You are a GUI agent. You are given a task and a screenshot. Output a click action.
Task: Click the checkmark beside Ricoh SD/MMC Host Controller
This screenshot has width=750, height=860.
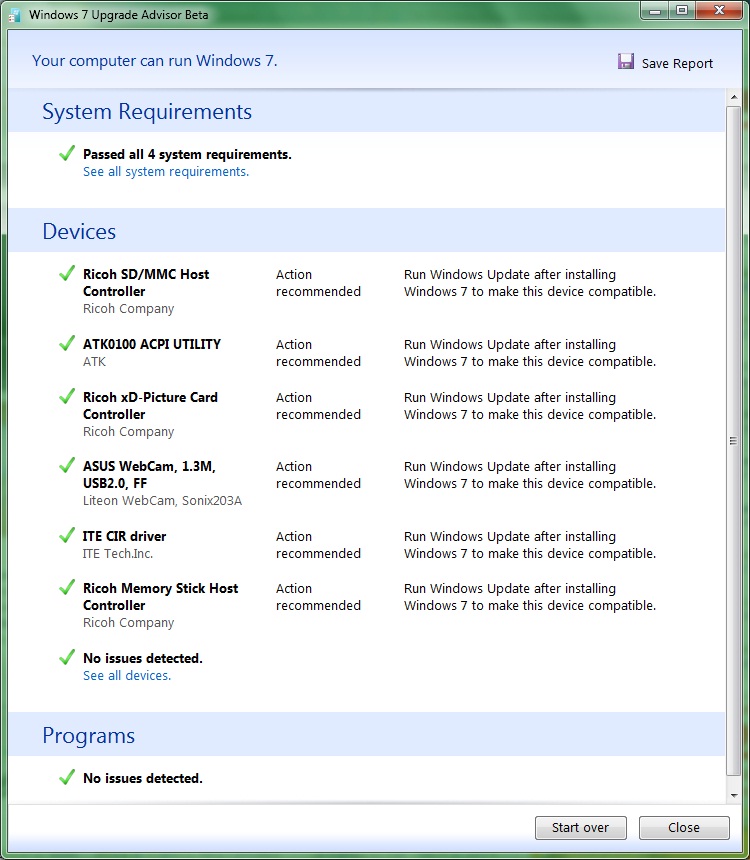click(x=67, y=273)
